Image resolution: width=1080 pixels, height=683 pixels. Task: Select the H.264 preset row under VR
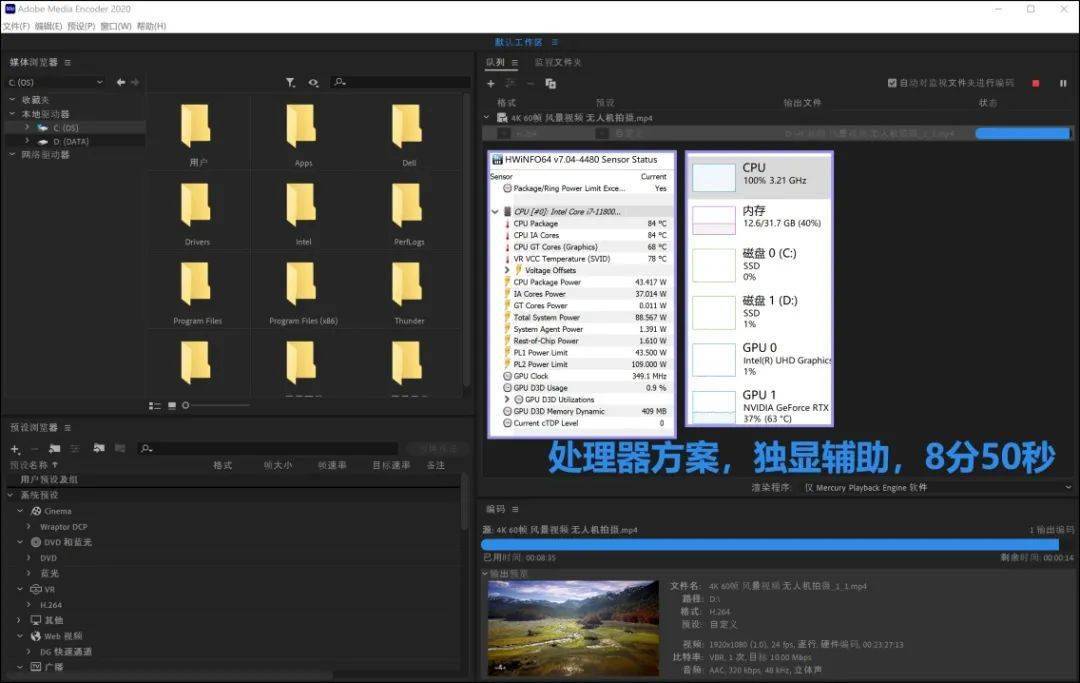point(51,605)
